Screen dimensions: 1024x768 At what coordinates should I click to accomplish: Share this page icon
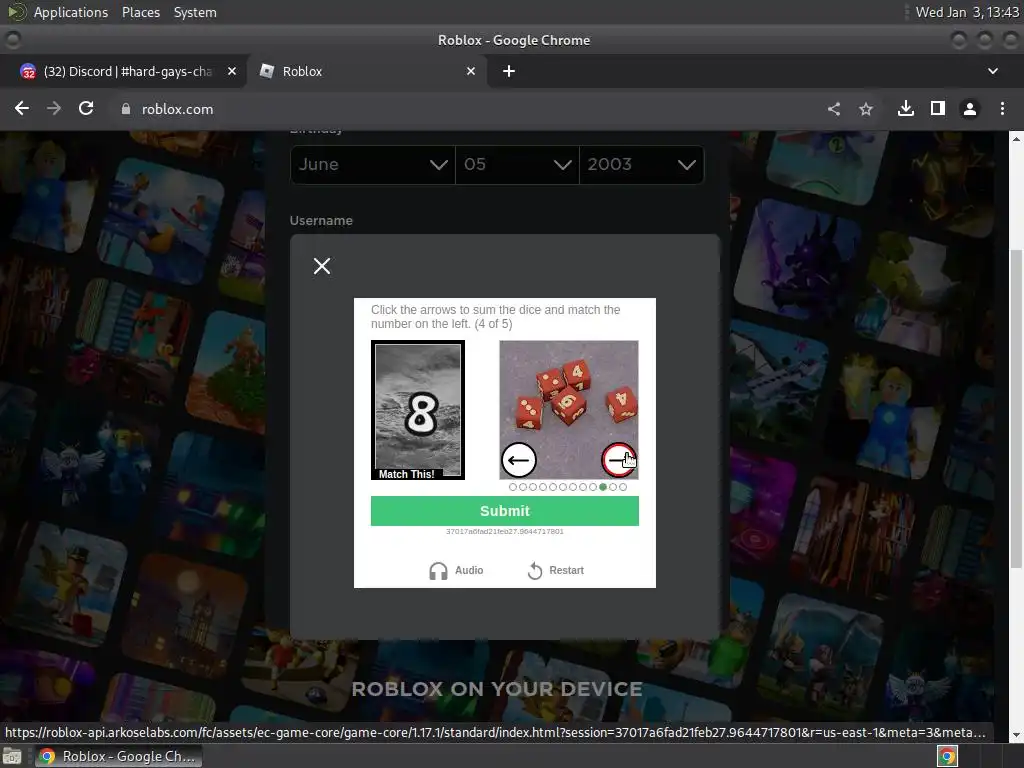click(834, 109)
